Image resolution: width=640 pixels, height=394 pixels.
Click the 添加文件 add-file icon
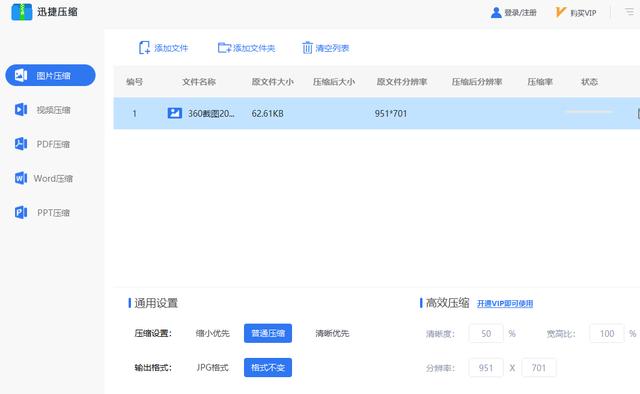(x=144, y=48)
